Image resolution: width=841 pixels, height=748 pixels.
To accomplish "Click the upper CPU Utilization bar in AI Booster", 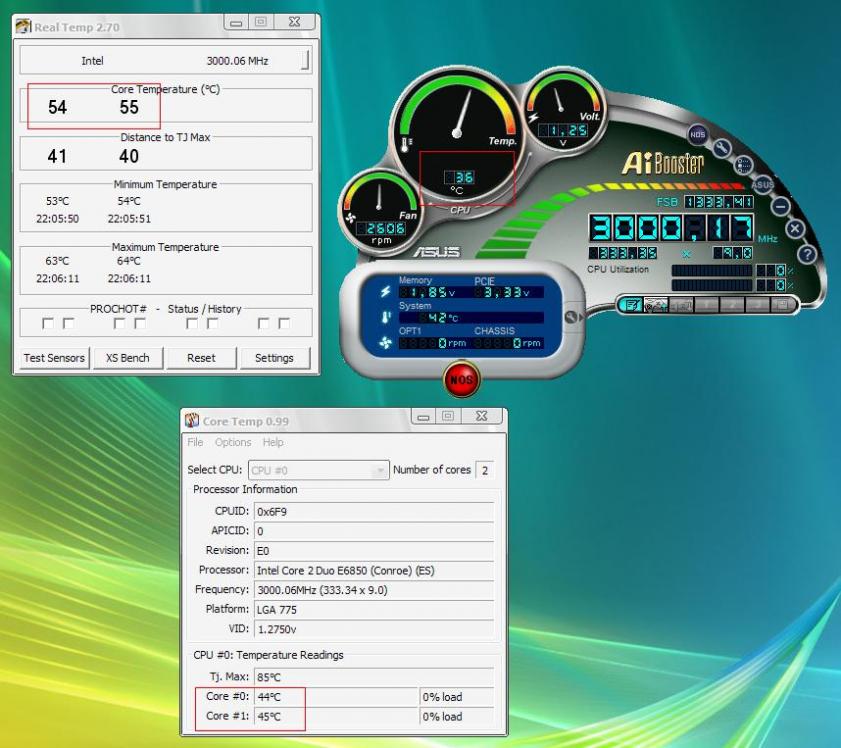I will (x=712, y=270).
